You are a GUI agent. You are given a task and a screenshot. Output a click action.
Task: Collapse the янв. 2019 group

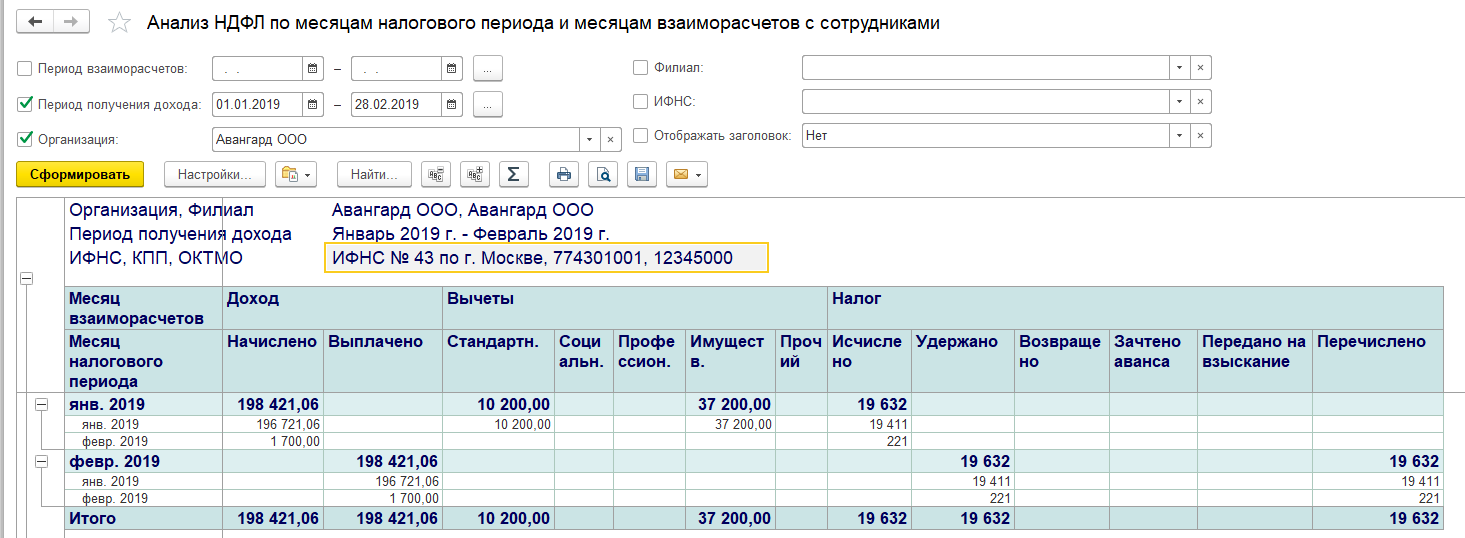click(42, 404)
